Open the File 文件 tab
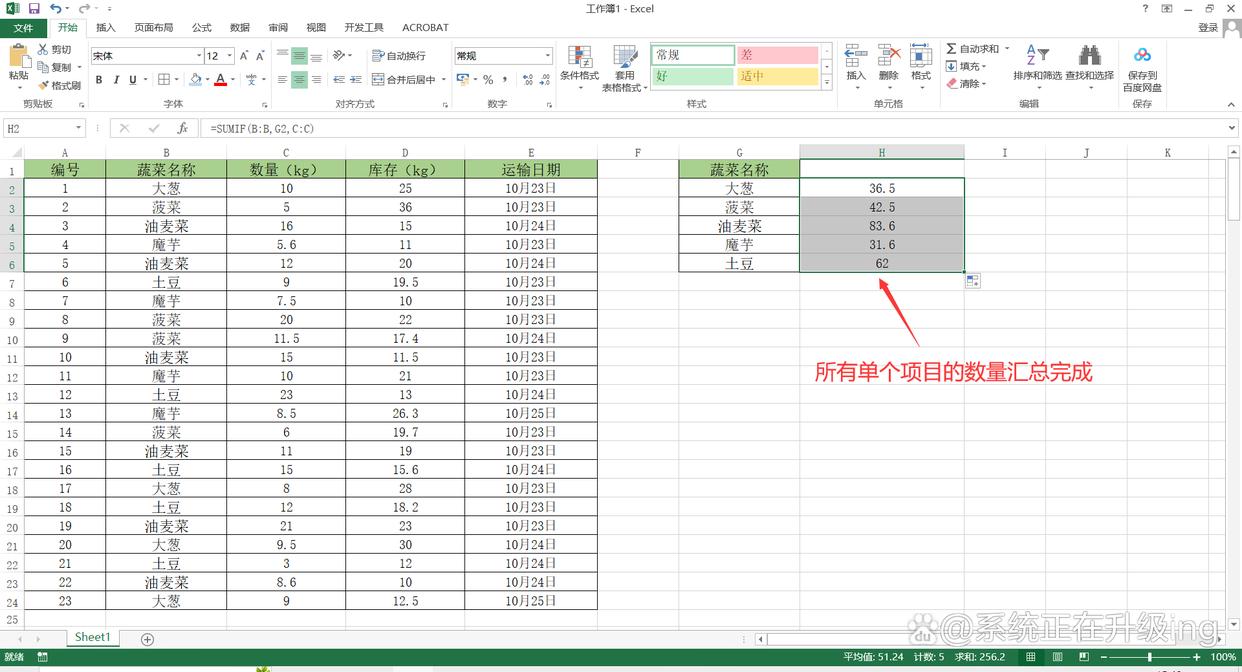The width and height of the screenshot is (1242, 672). tap(23, 28)
